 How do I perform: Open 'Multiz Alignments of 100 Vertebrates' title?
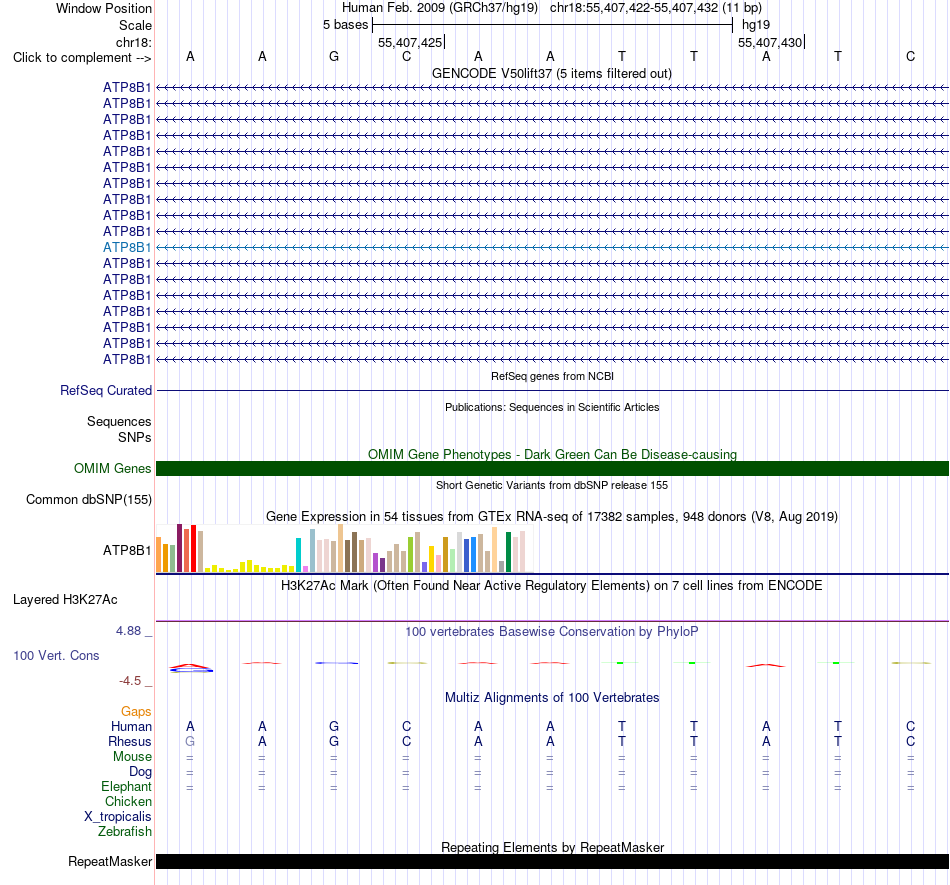point(551,698)
